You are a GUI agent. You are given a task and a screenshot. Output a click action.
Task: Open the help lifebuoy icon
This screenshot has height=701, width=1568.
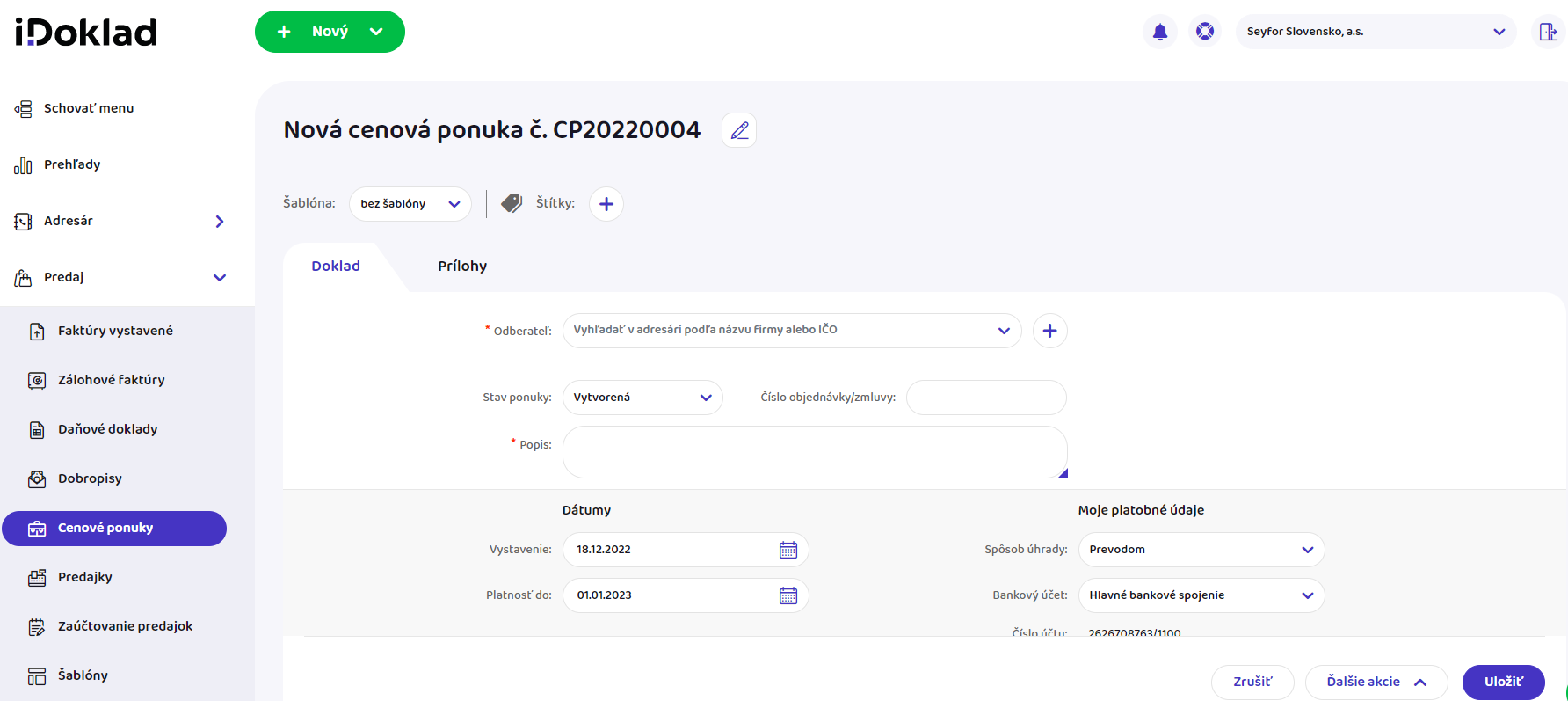point(1205,32)
